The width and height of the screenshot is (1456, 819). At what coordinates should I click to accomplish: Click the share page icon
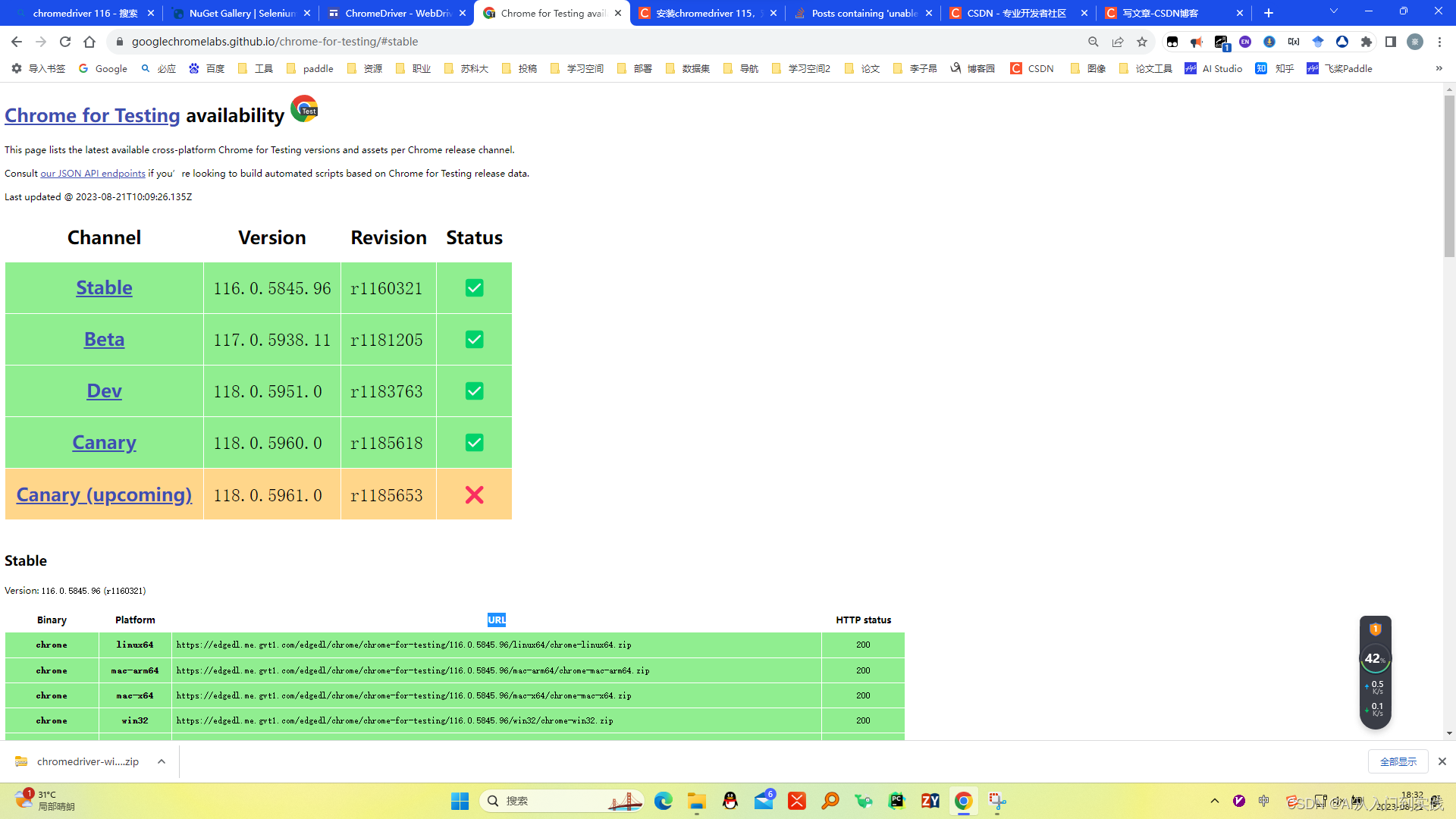tap(1118, 42)
